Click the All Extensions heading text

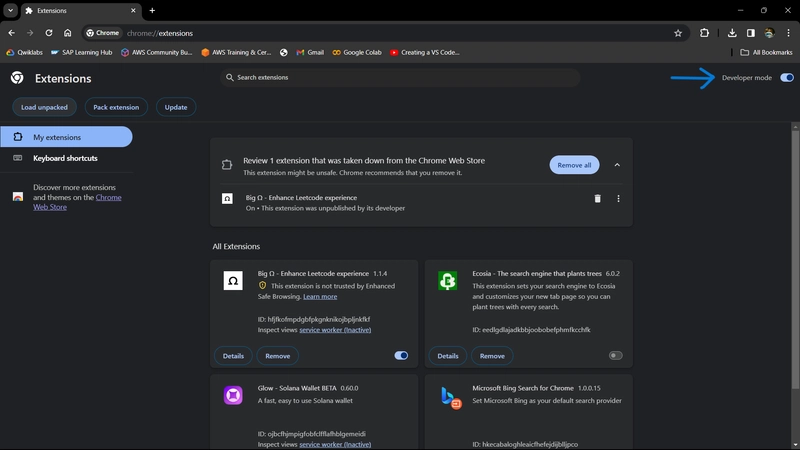coord(236,246)
